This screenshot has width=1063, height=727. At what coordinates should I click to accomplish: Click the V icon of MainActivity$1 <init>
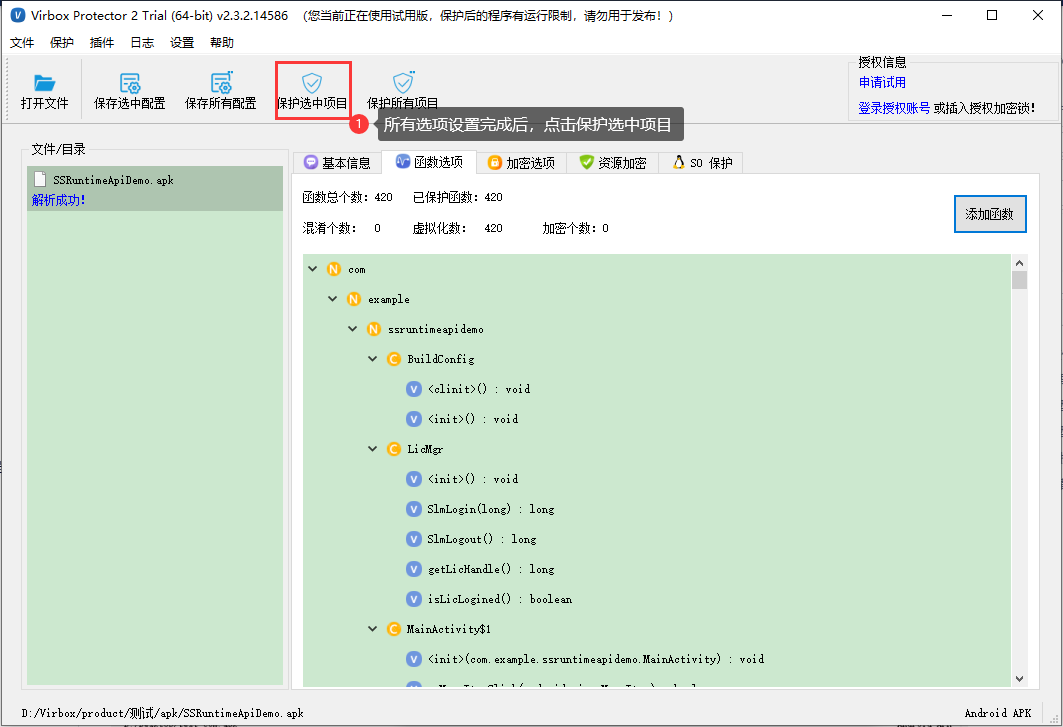414,659
